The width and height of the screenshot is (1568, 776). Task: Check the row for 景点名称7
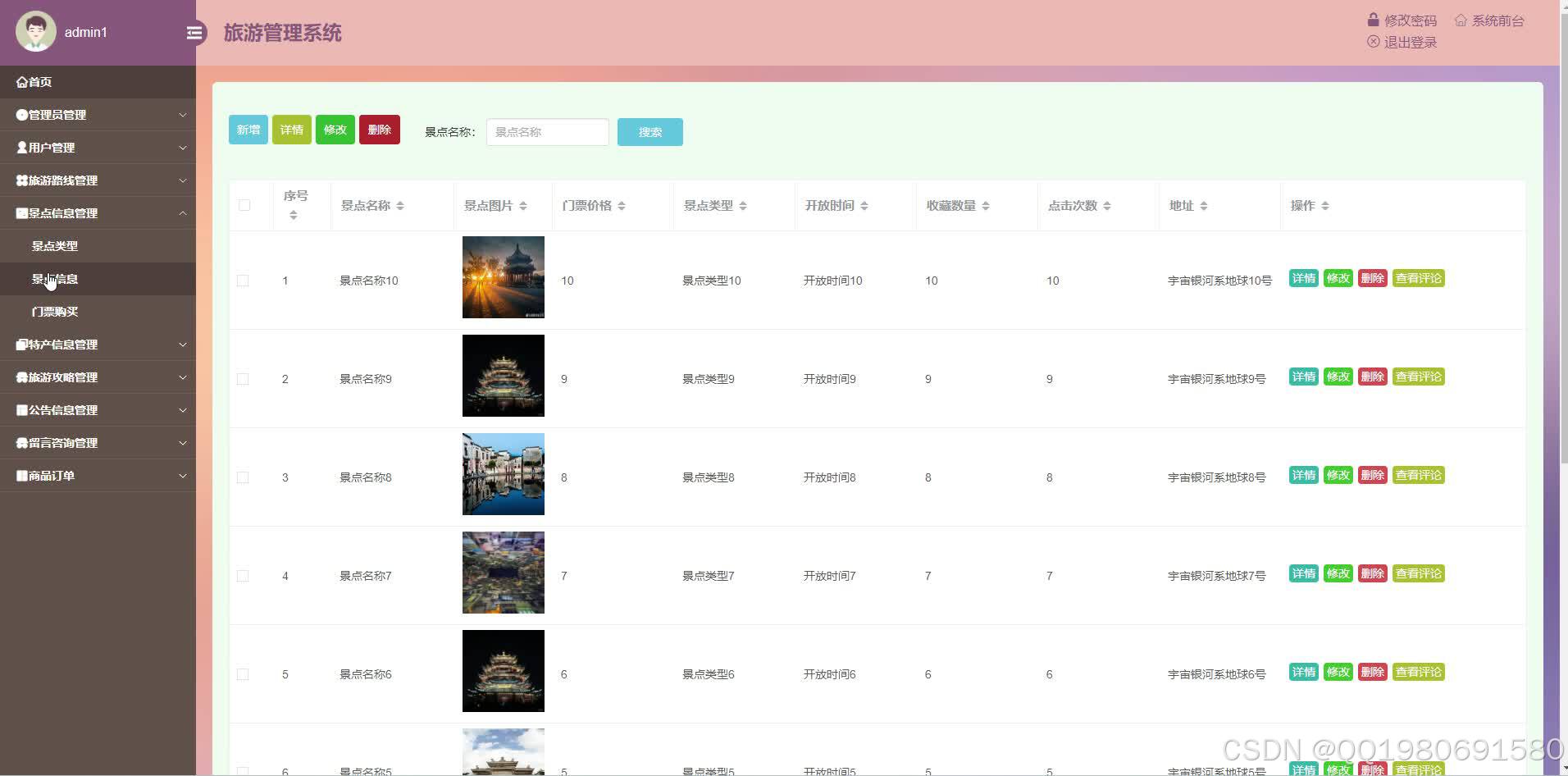[x=243, y=576]
